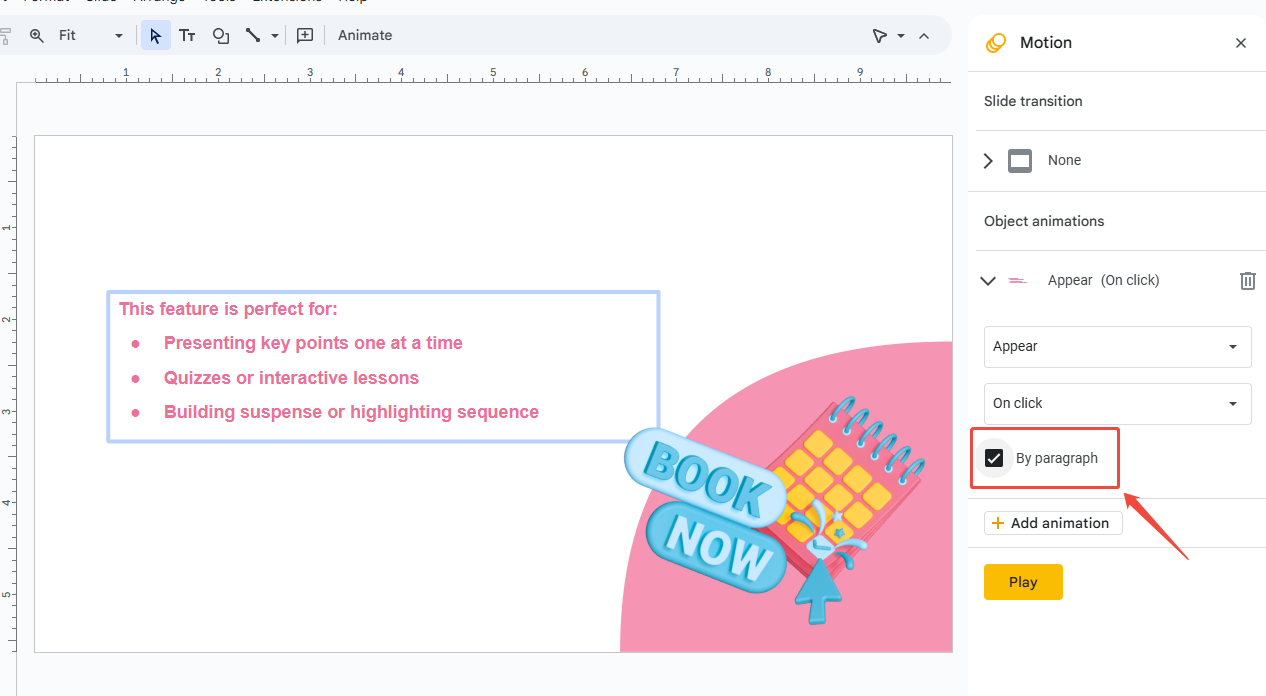Click the Add animation button
Screen dimensions: 1266x696
[1052, 522]
